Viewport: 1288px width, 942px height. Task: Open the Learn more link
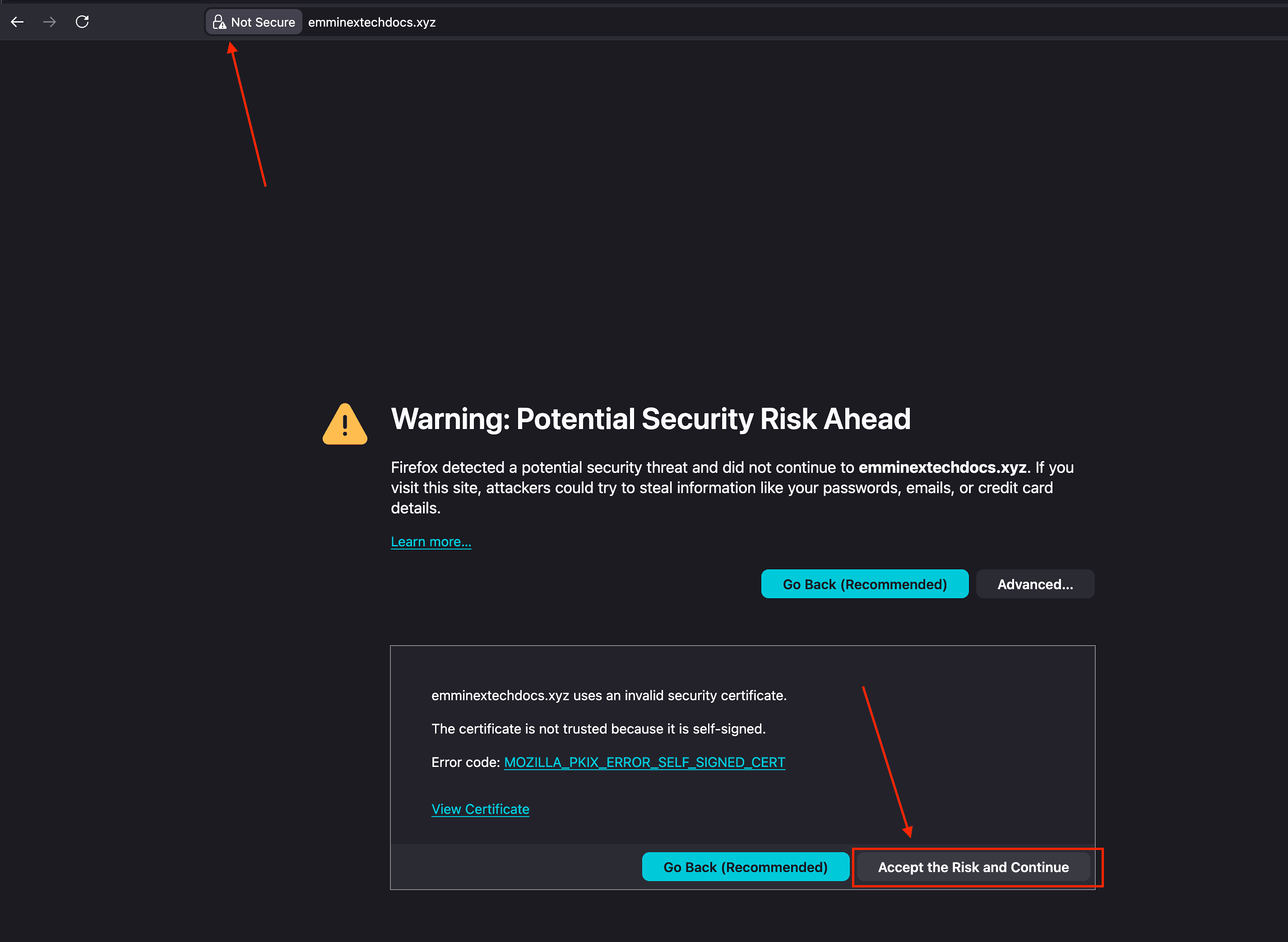[x=431, y=541]
